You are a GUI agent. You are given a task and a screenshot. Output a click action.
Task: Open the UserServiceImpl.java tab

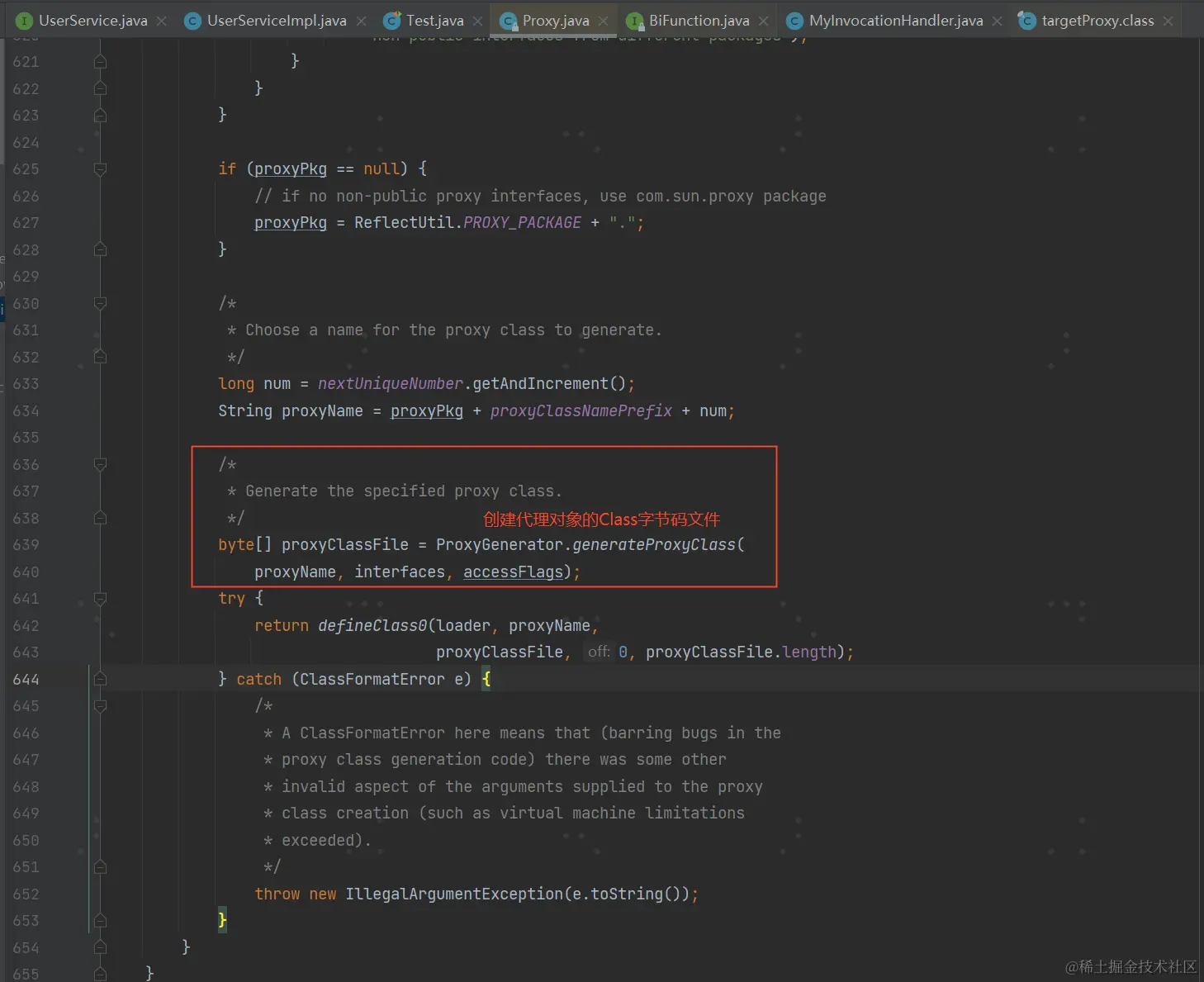click(277, 21)
